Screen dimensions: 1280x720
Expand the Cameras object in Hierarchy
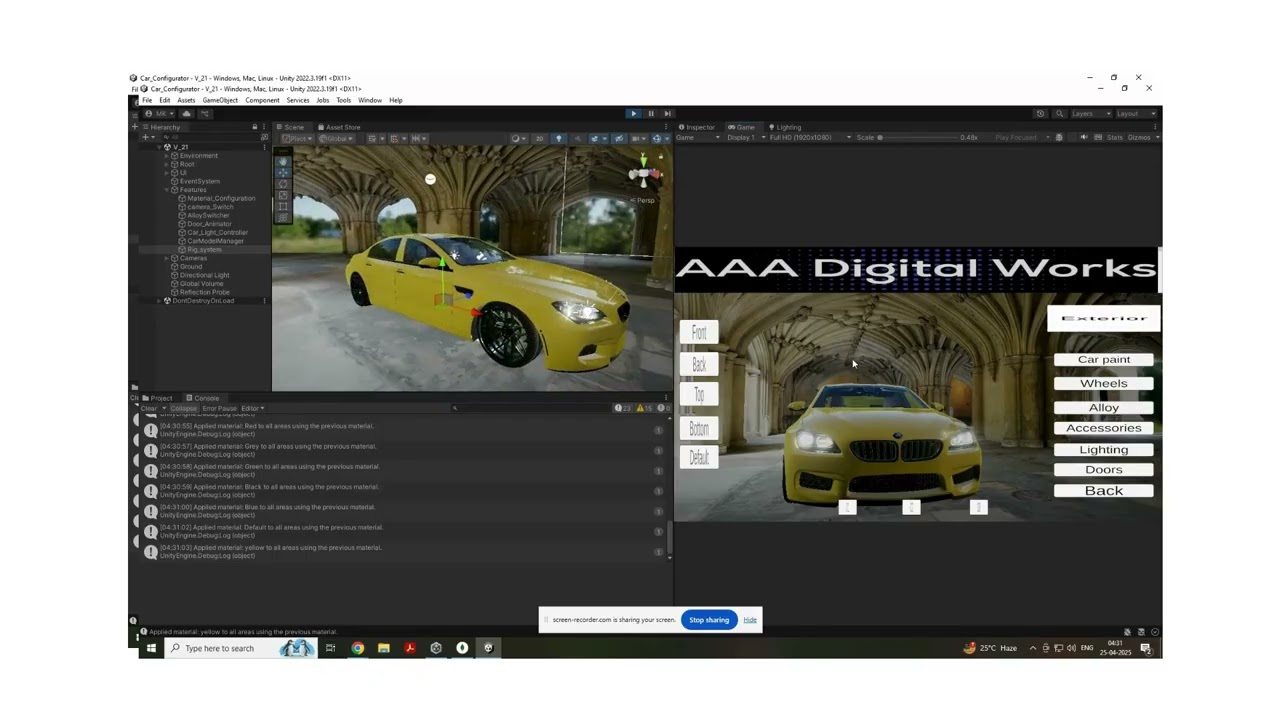(x=167, y=258)
